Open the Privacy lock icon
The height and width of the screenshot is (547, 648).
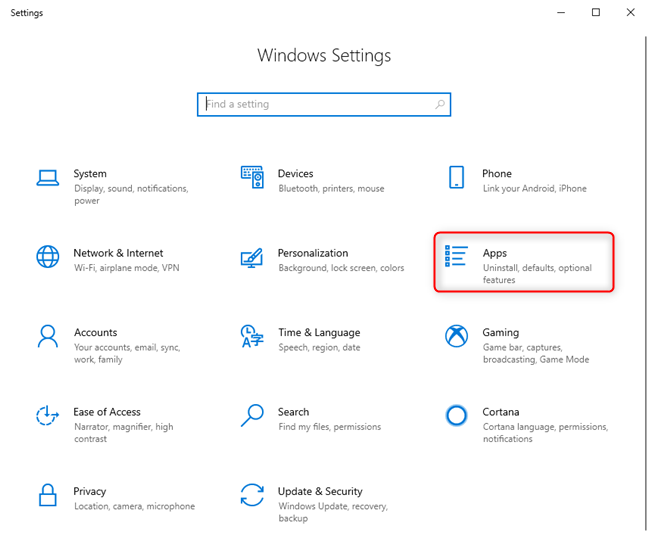(x=48, y=495)
